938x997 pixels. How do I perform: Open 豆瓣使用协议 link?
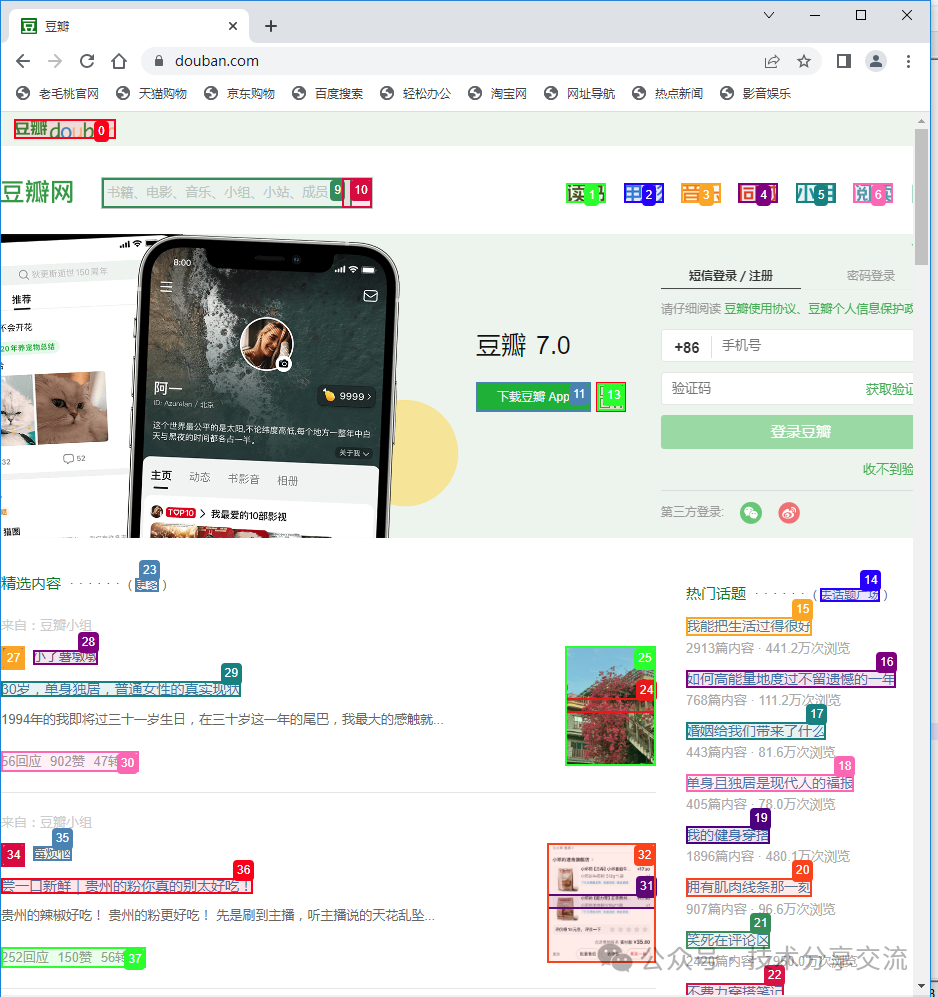[760, 308]
